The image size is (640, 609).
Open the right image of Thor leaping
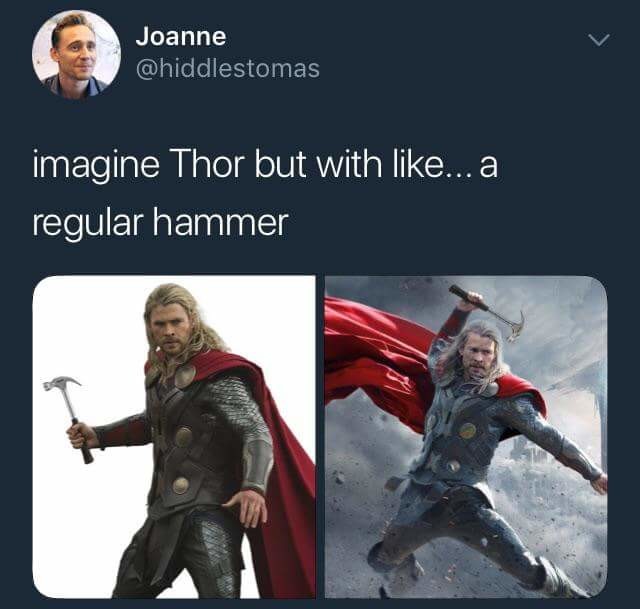coord(466,437)
